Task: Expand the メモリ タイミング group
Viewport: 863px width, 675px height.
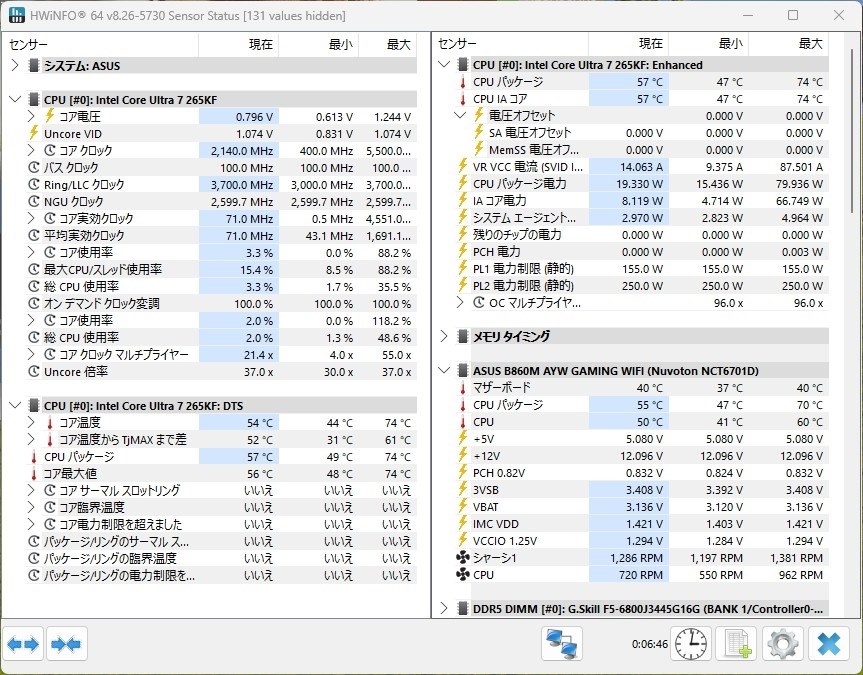Action: [444, 336]
